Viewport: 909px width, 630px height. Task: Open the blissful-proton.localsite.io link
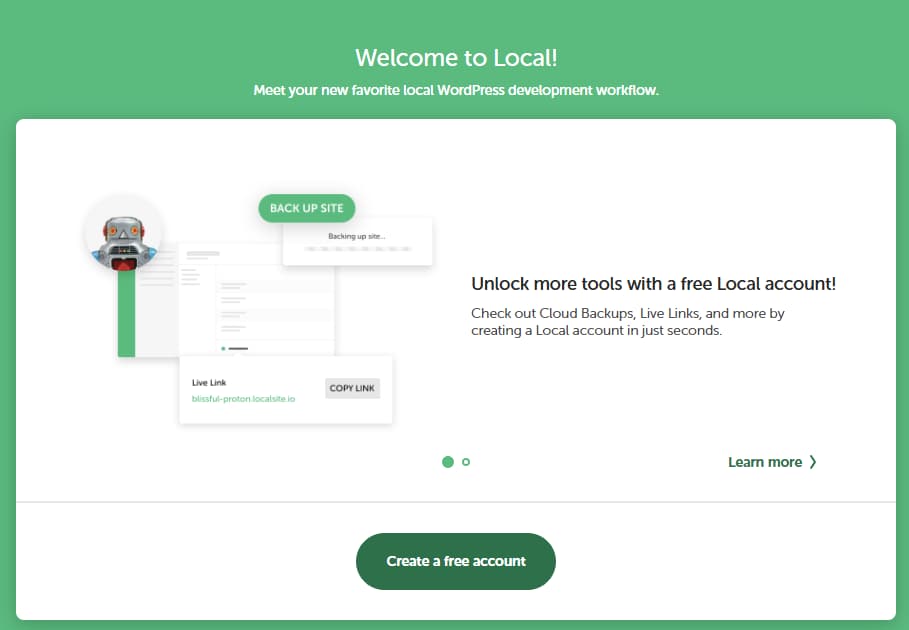(243, 399)
